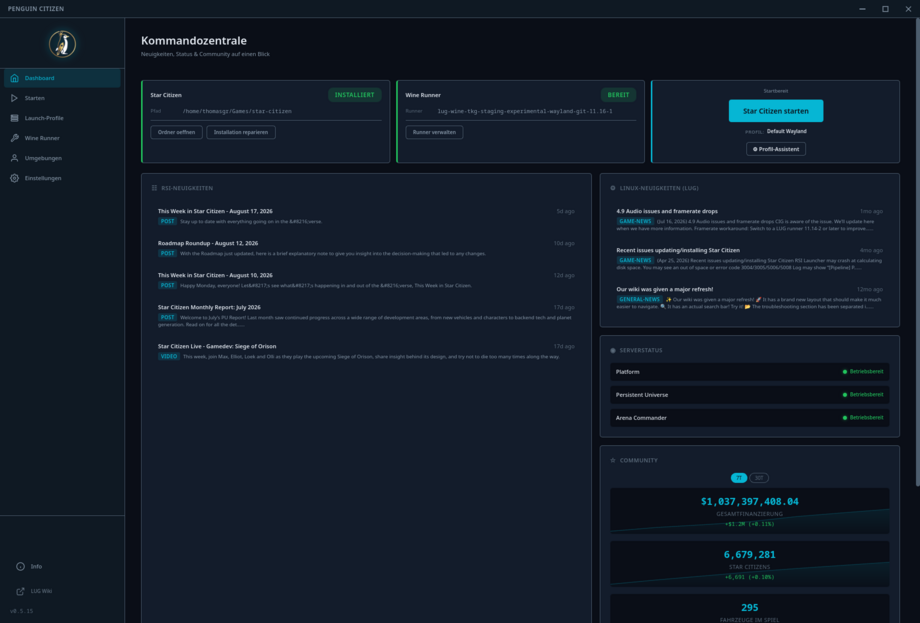920x623 pixels.
Task: Click the version text v0.5.15
Action: (22, 611)
